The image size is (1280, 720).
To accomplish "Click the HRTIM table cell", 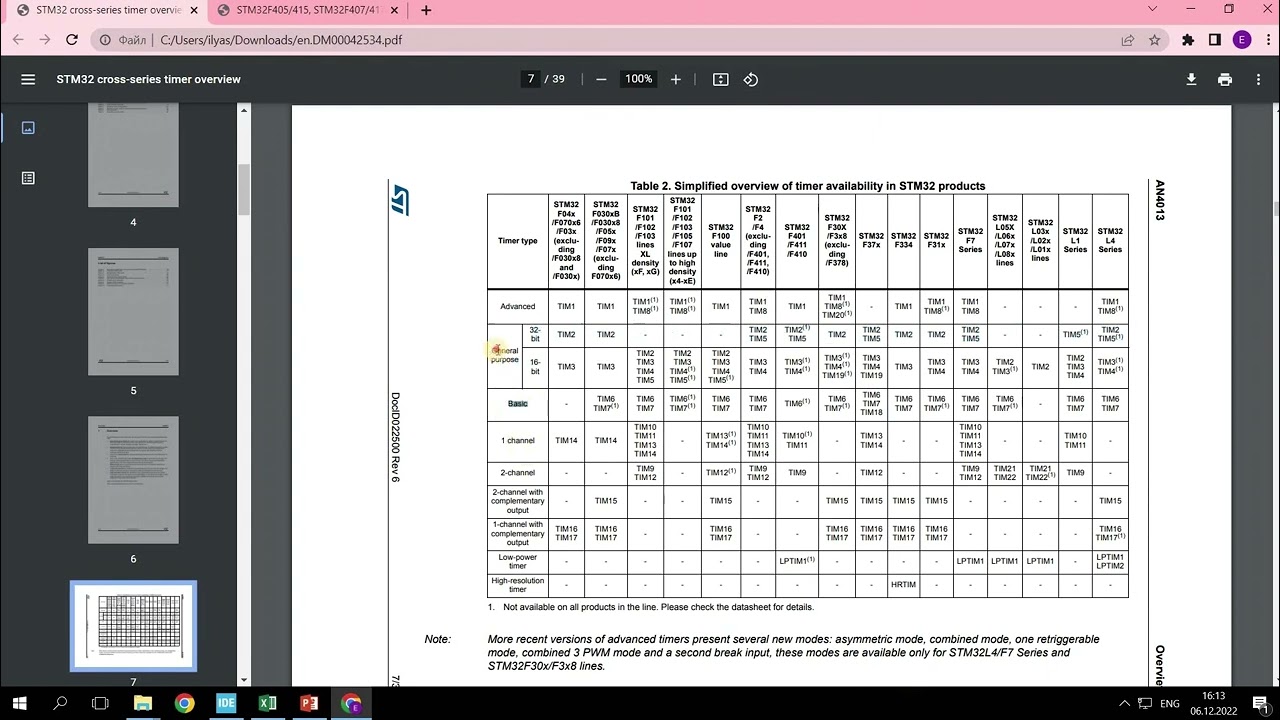I will pyautogui.click(x=903, y=585).
